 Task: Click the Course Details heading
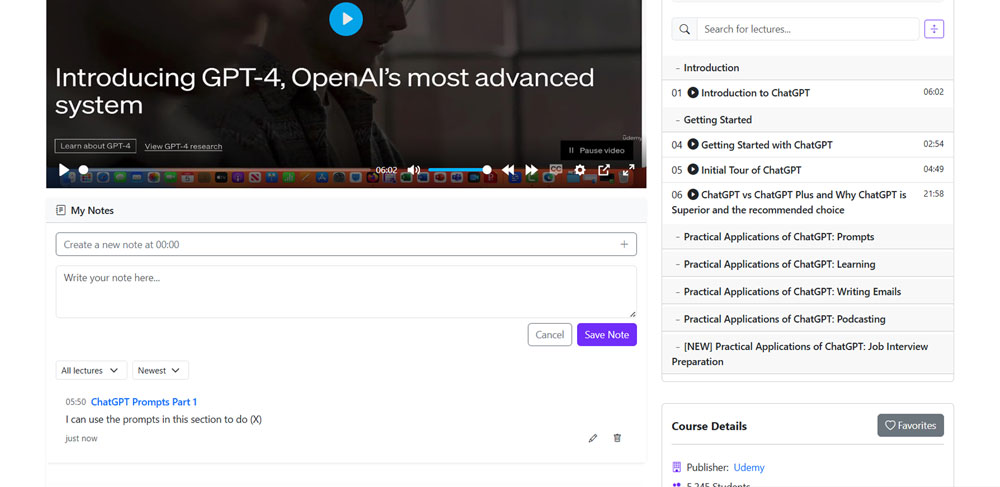[x=709, y=426]
